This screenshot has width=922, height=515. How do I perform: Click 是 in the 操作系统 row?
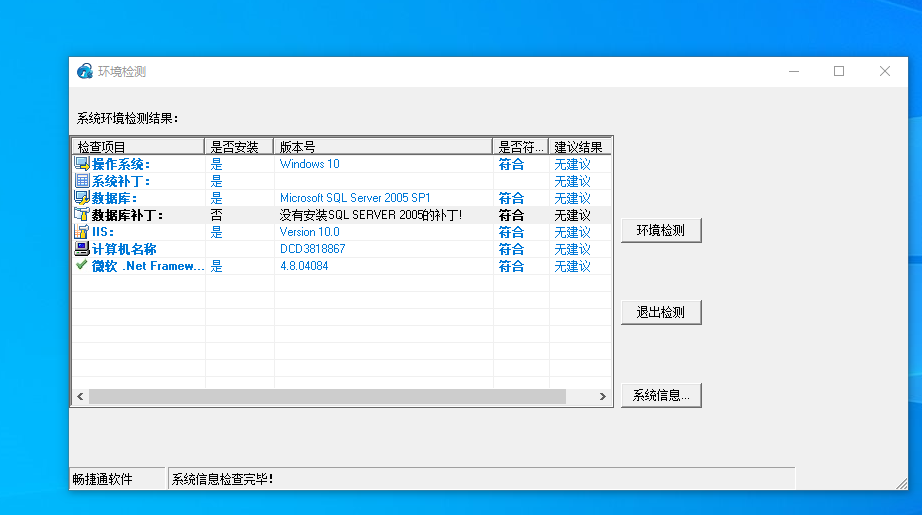click(x=216, y=164)
